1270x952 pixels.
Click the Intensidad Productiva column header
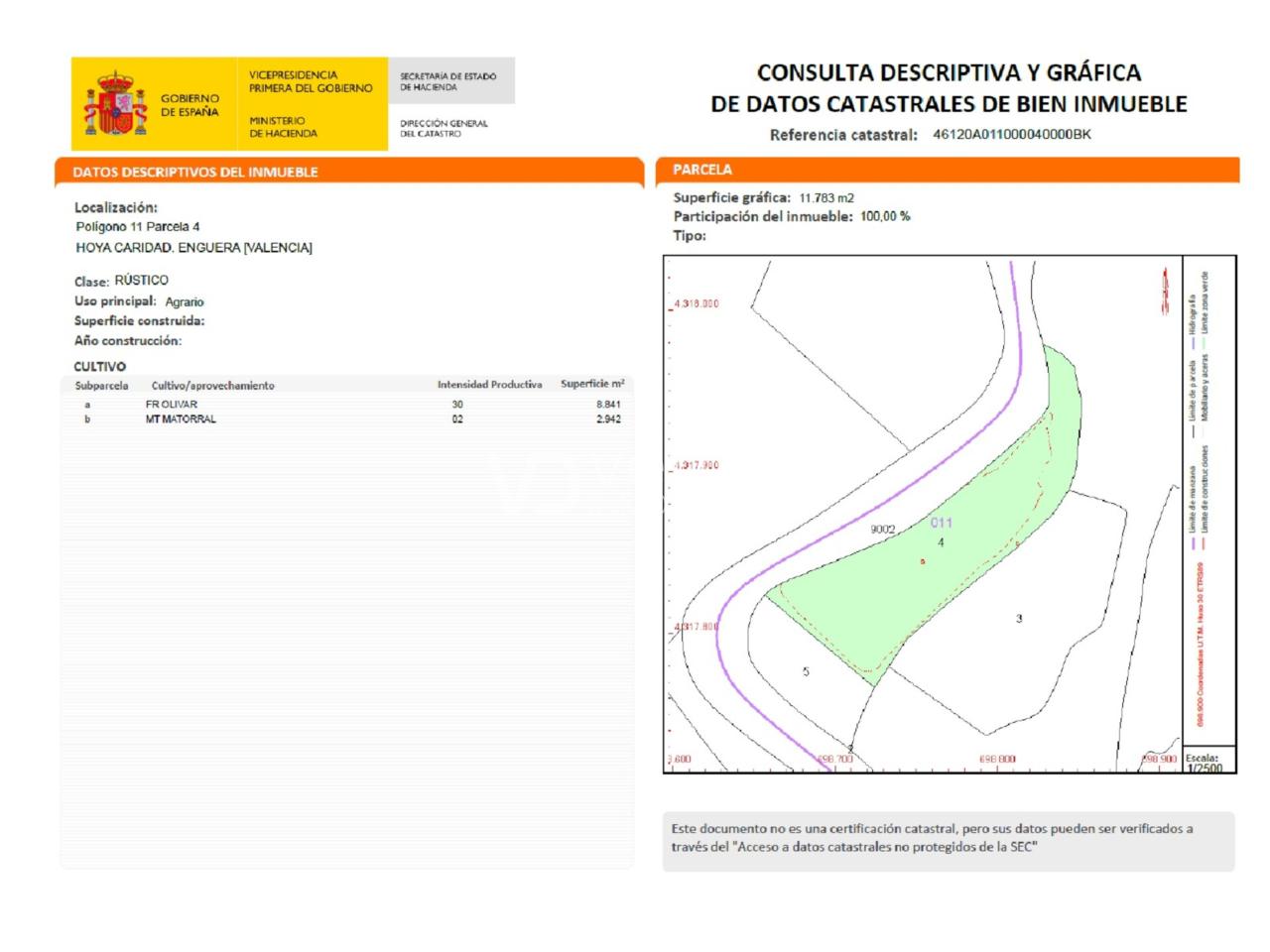489,385
